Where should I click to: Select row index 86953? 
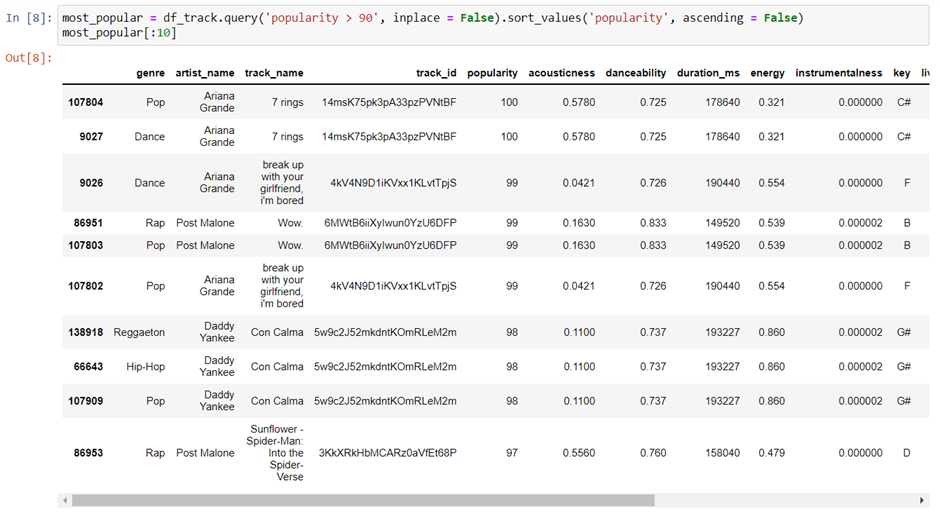coord(88,453)
